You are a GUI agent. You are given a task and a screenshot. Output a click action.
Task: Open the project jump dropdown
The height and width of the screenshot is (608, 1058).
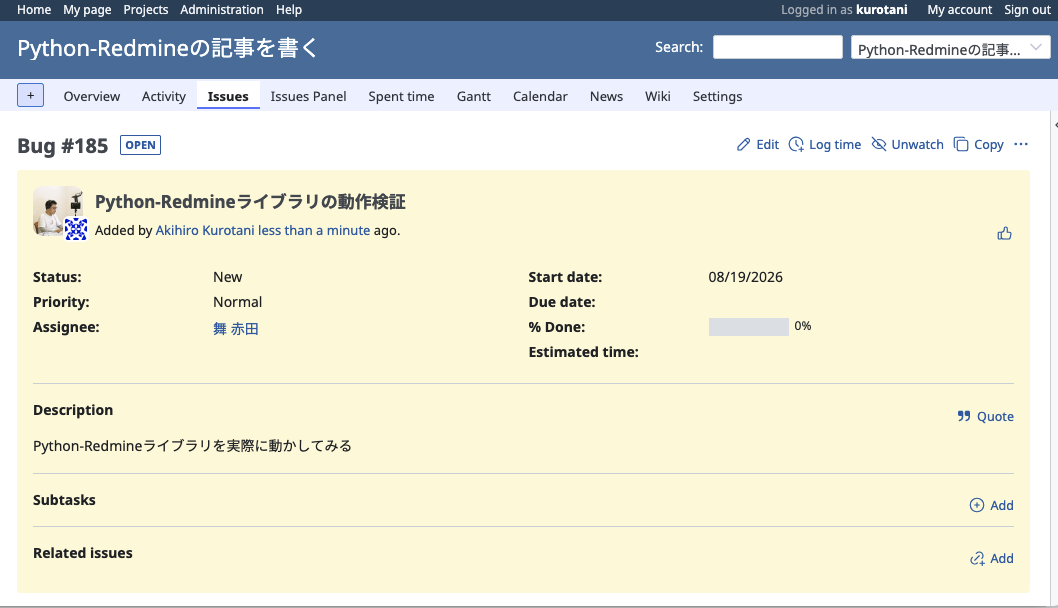tap(951, 49)
